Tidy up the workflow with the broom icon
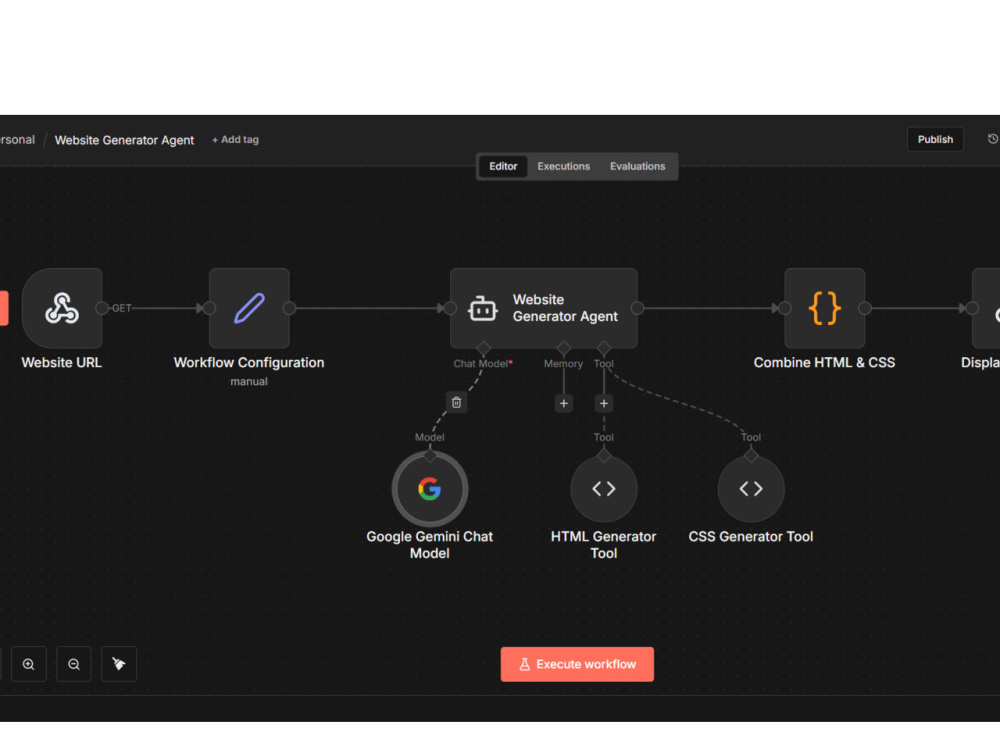 click(x=119, y=664)
